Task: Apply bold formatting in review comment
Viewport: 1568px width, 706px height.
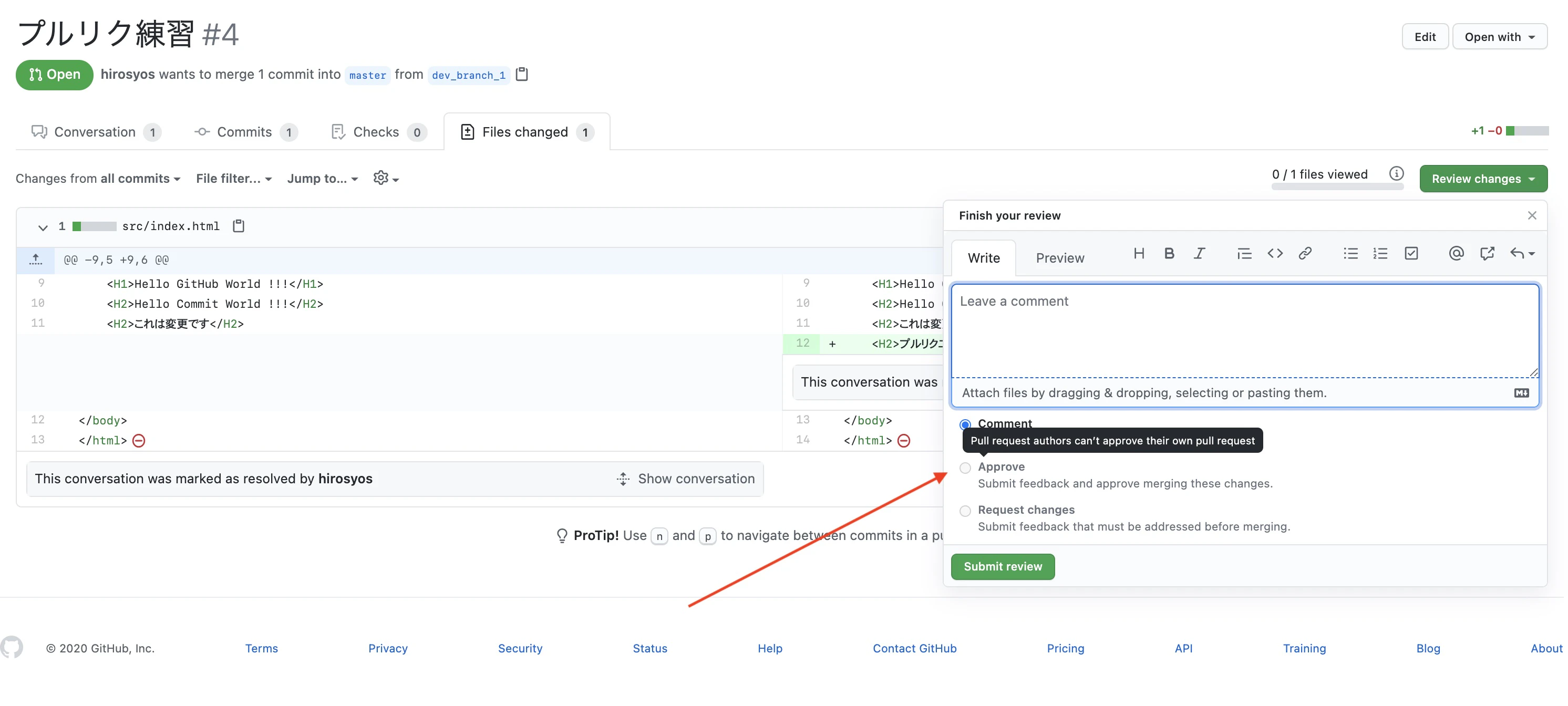Action: 1169,254
